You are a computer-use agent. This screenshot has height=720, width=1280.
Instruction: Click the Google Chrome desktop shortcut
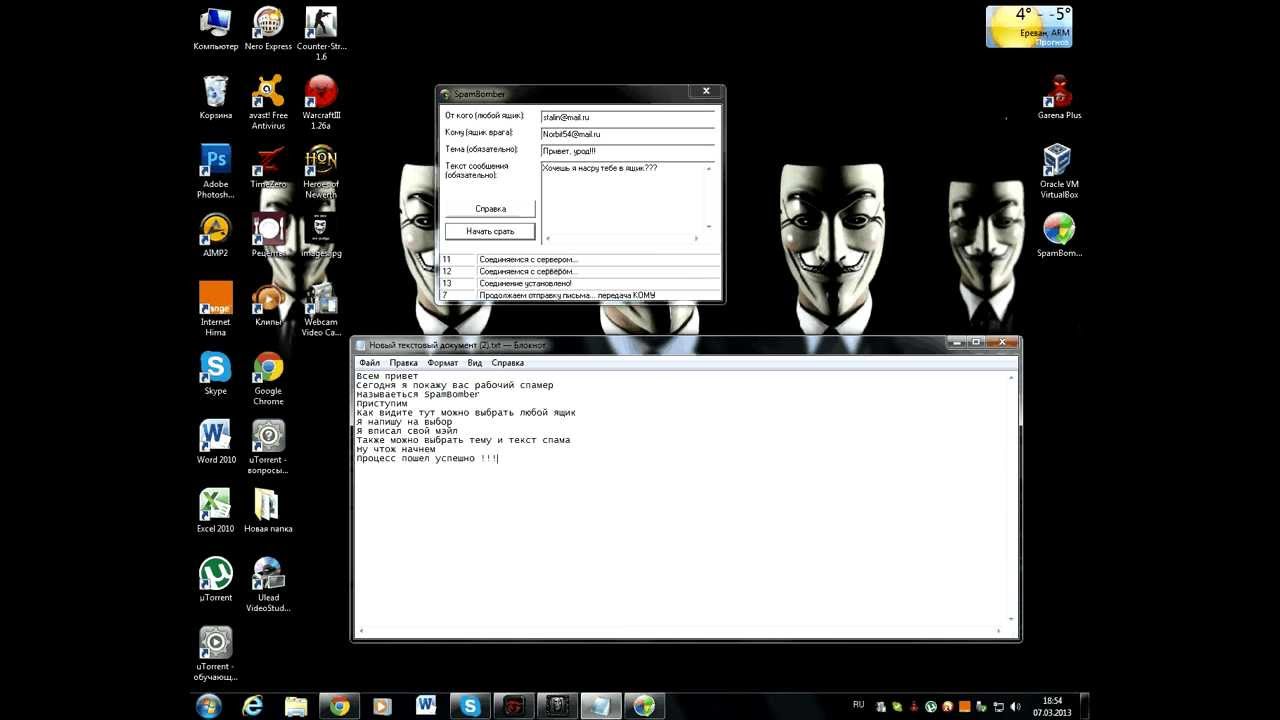pyautogui.click(x=268, y=379)
